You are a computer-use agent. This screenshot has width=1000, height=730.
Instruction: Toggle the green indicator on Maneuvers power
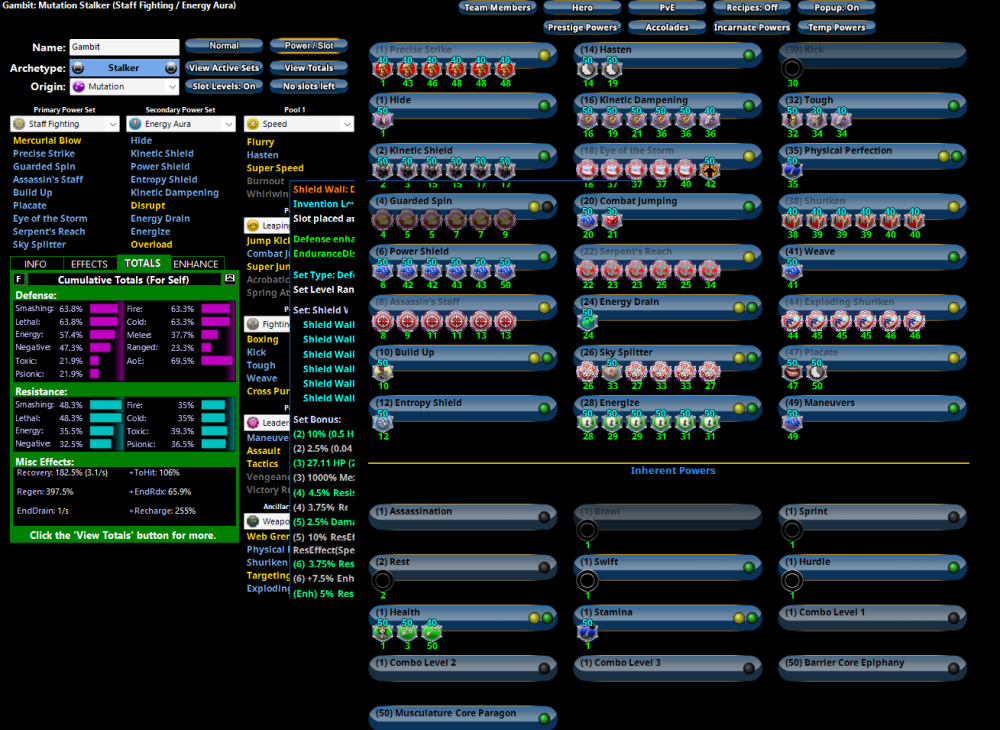point(956,409)
